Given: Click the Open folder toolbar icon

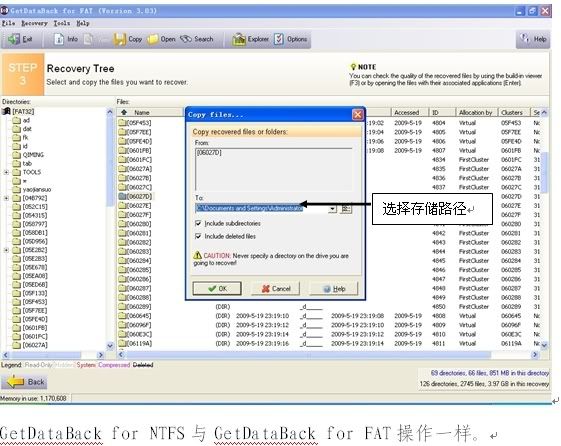Looking at the screenshot, I should [153, 39].
